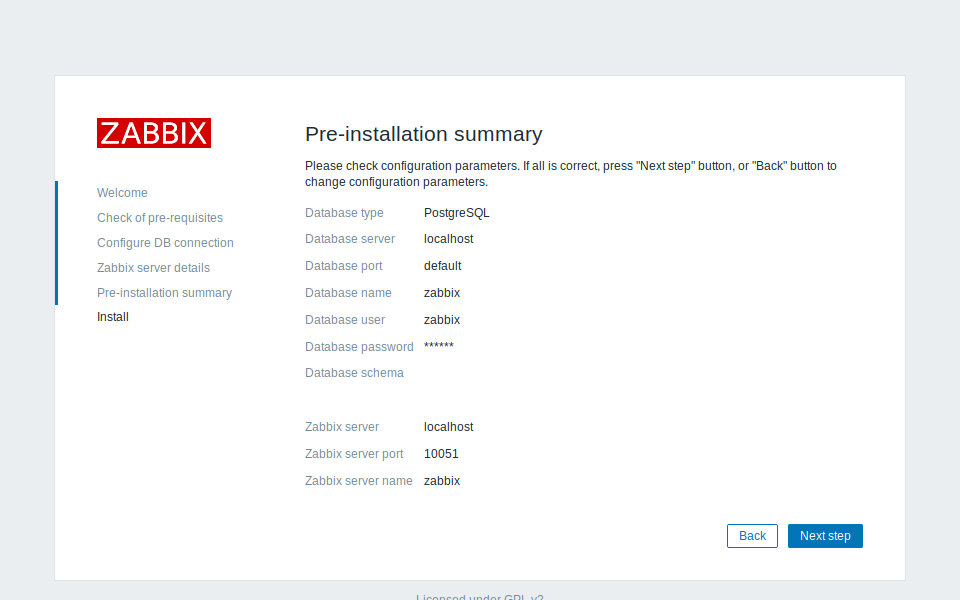This screenshot has width=960, height=600.
Task: Click the Database user label
Action: click(x=345, y=320)
